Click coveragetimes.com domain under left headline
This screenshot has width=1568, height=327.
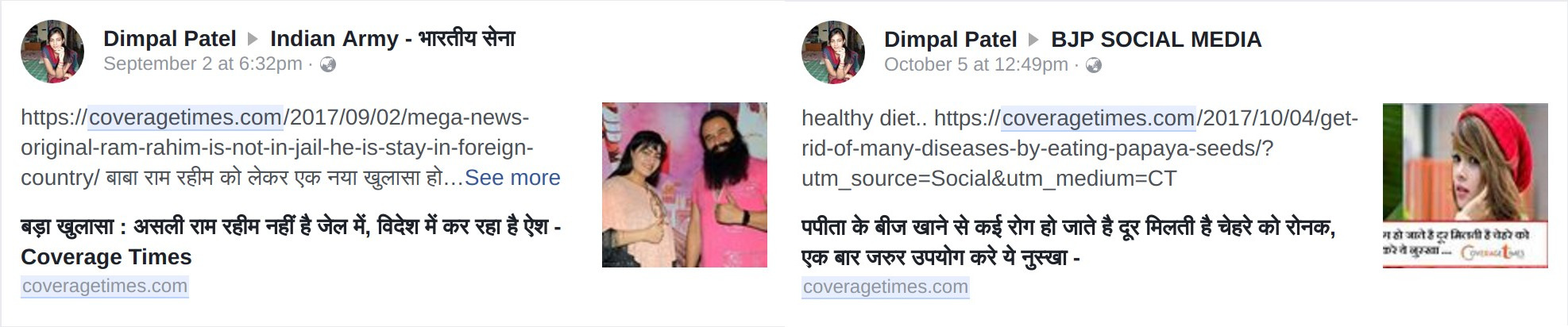pos(105,286)
